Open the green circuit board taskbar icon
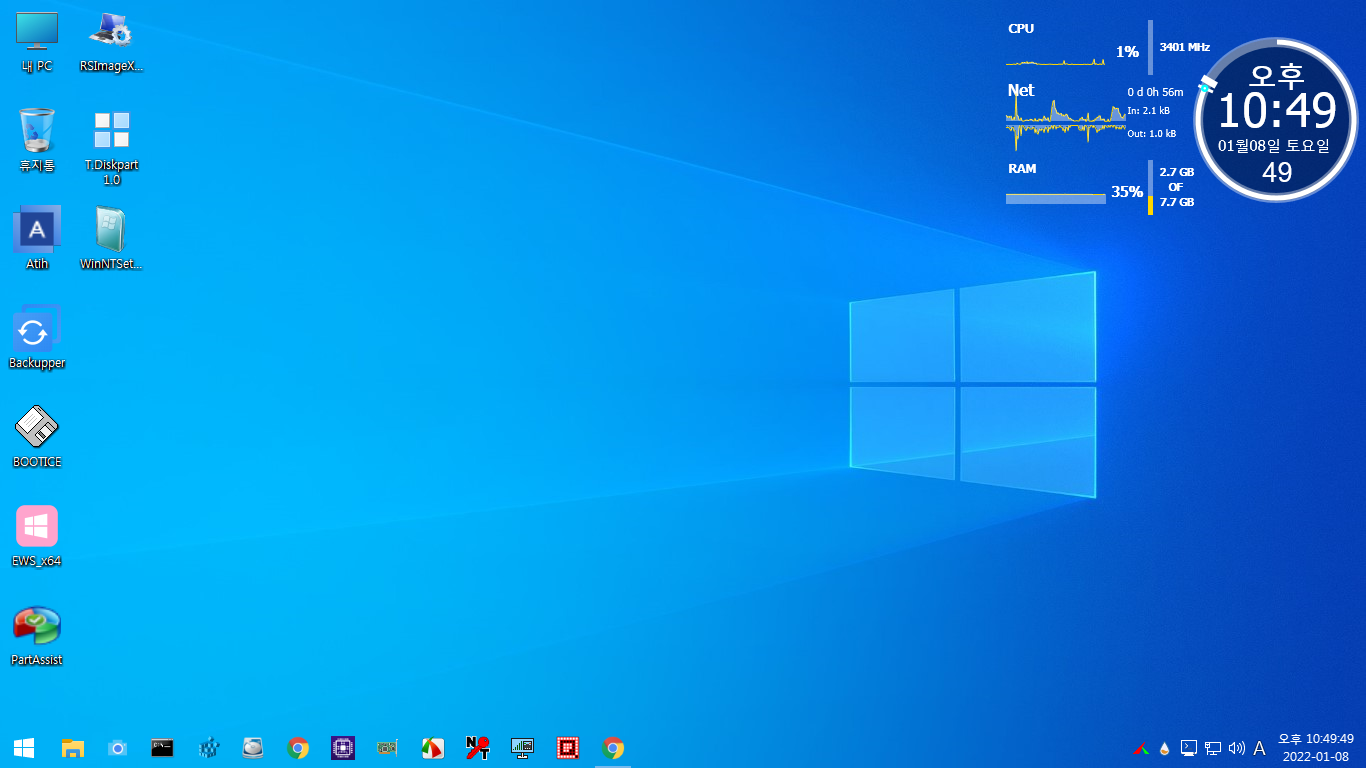The width and height of the screenshot is (1366, 768). pyautogui.click(x=388, y=747)
